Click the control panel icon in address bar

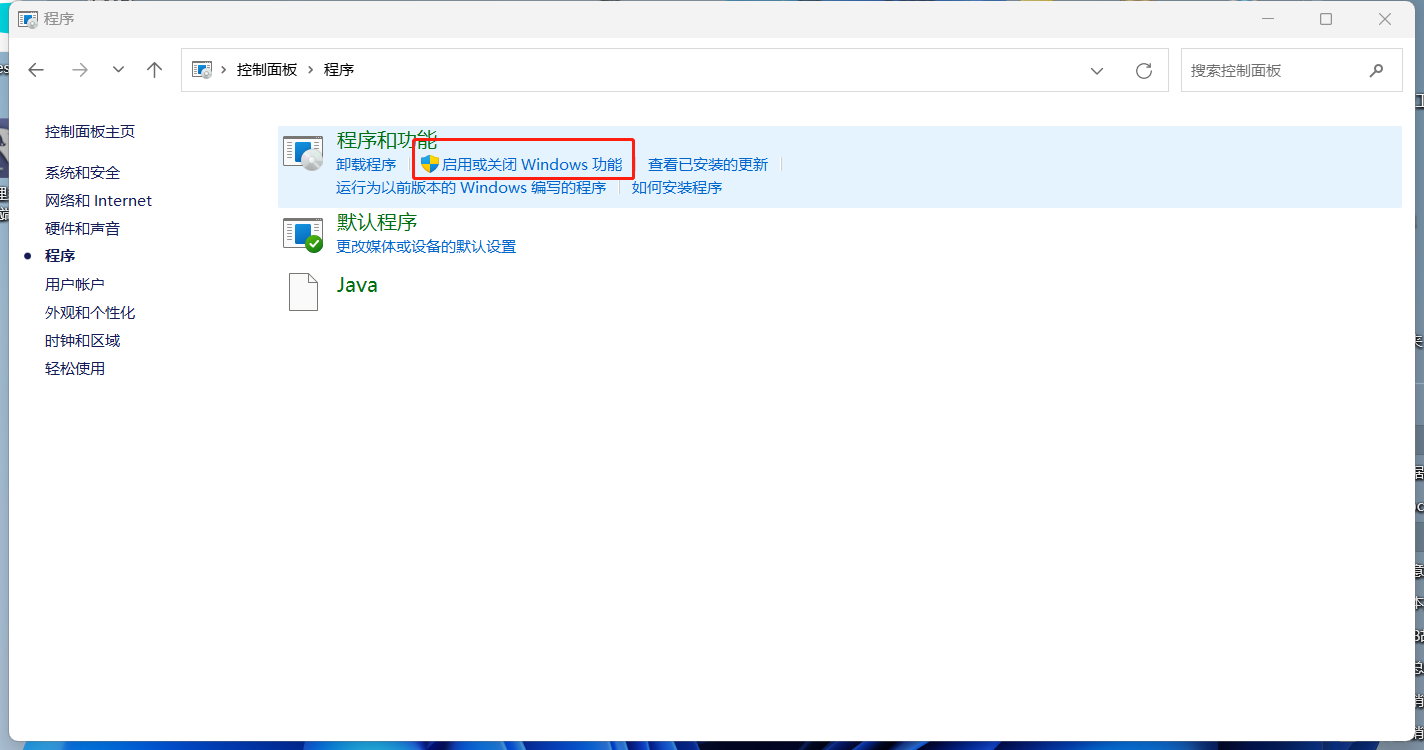click(202, 70)
